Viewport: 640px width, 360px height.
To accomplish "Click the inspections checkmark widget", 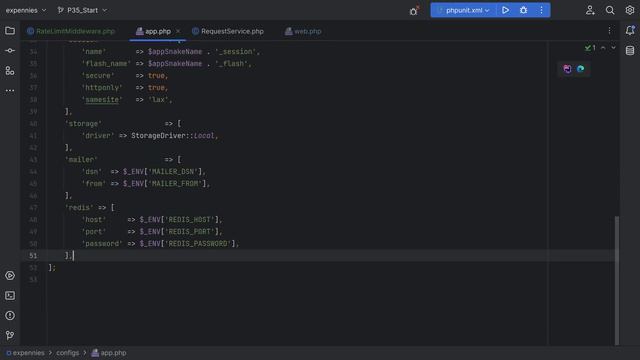I will tap(590, 48).
